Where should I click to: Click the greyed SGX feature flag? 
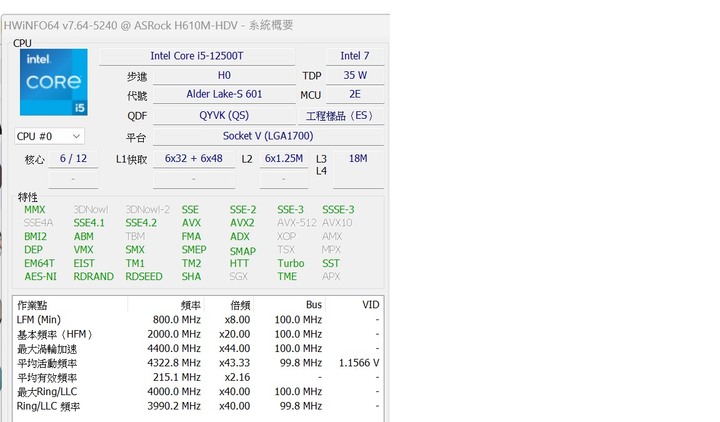(238, 277)
